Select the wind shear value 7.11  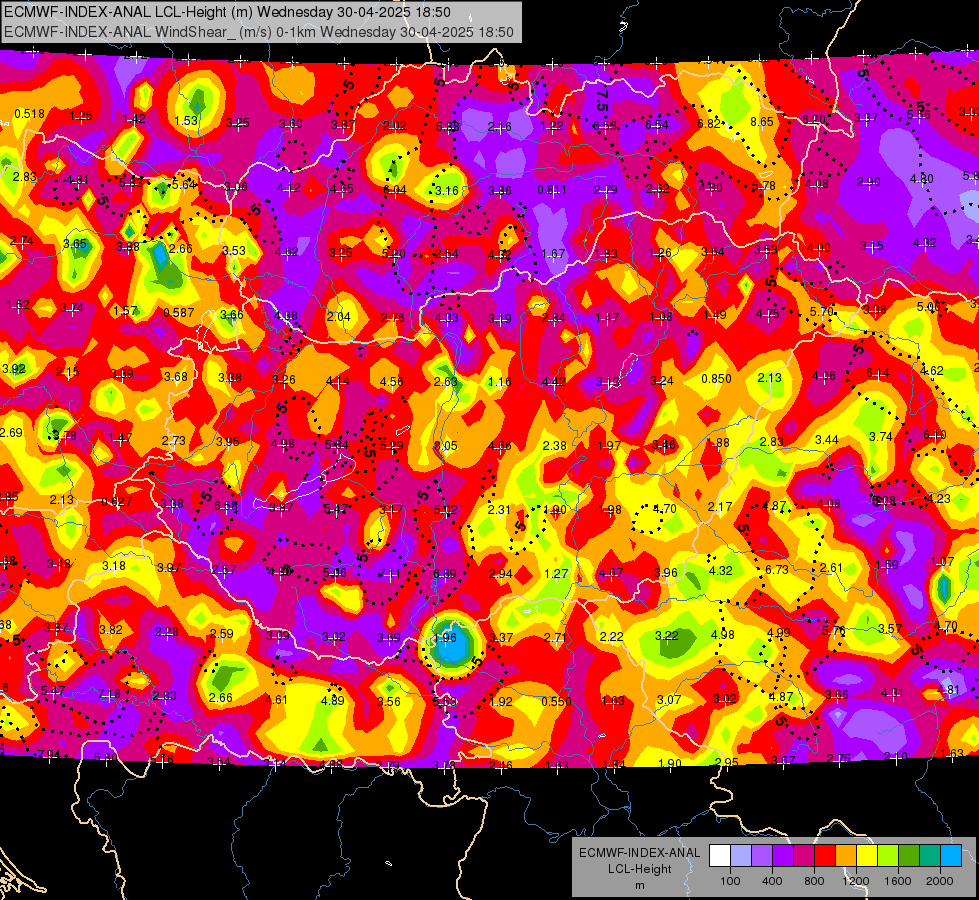coord(390,574)
